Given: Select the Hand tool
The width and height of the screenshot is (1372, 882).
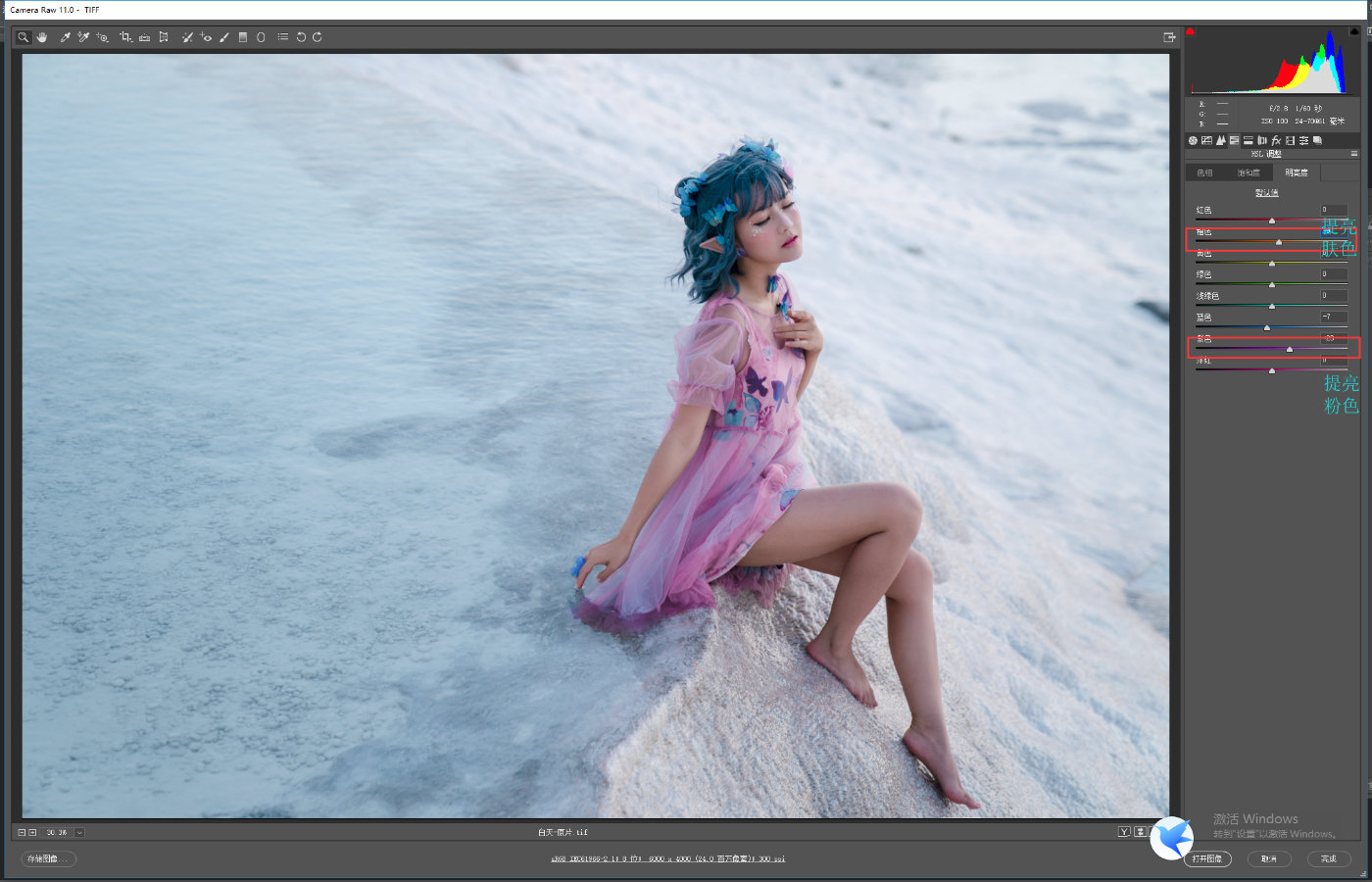Looking at the screenshot, I should (x=42, y=37).
